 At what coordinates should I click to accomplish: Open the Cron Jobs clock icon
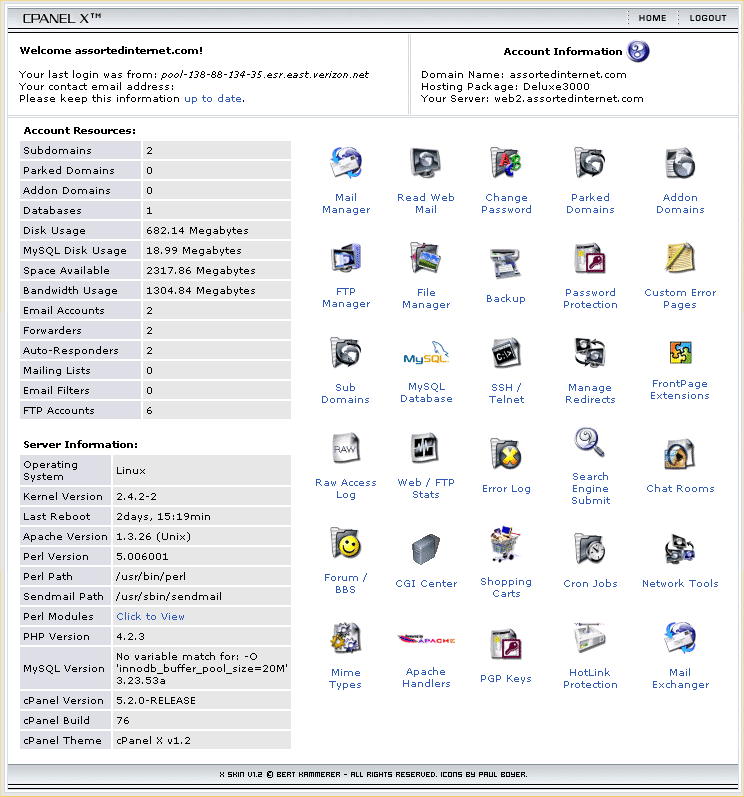[x=590, y=549]
